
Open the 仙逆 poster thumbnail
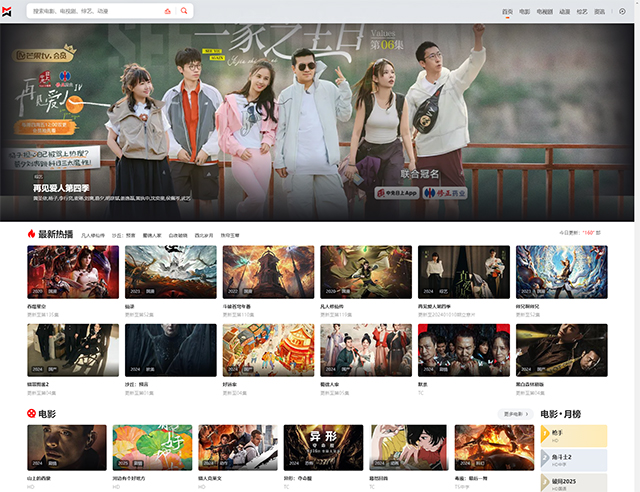tap(171, 272)
